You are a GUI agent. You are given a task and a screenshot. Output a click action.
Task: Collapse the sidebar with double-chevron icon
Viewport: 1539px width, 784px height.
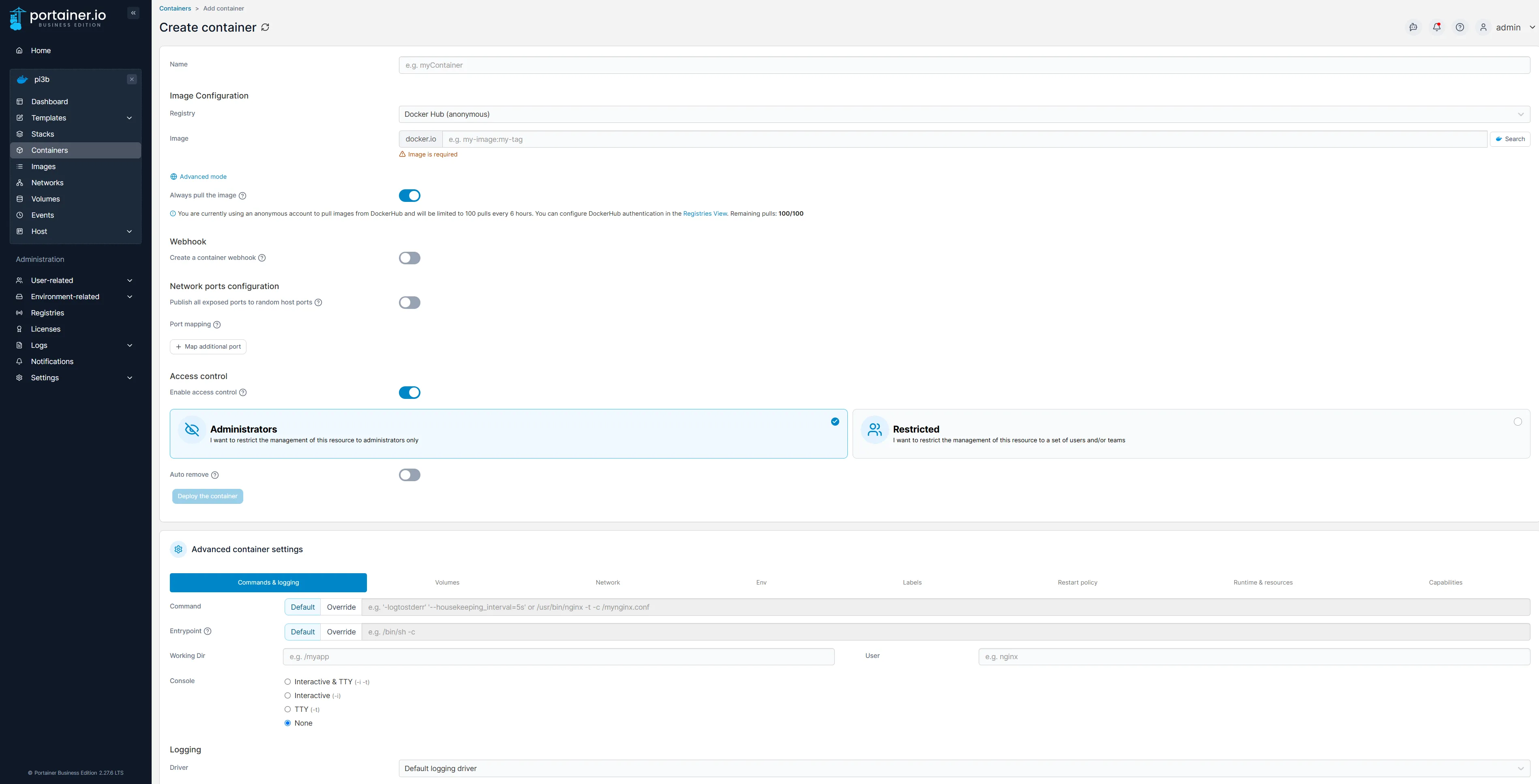point(133,13)
